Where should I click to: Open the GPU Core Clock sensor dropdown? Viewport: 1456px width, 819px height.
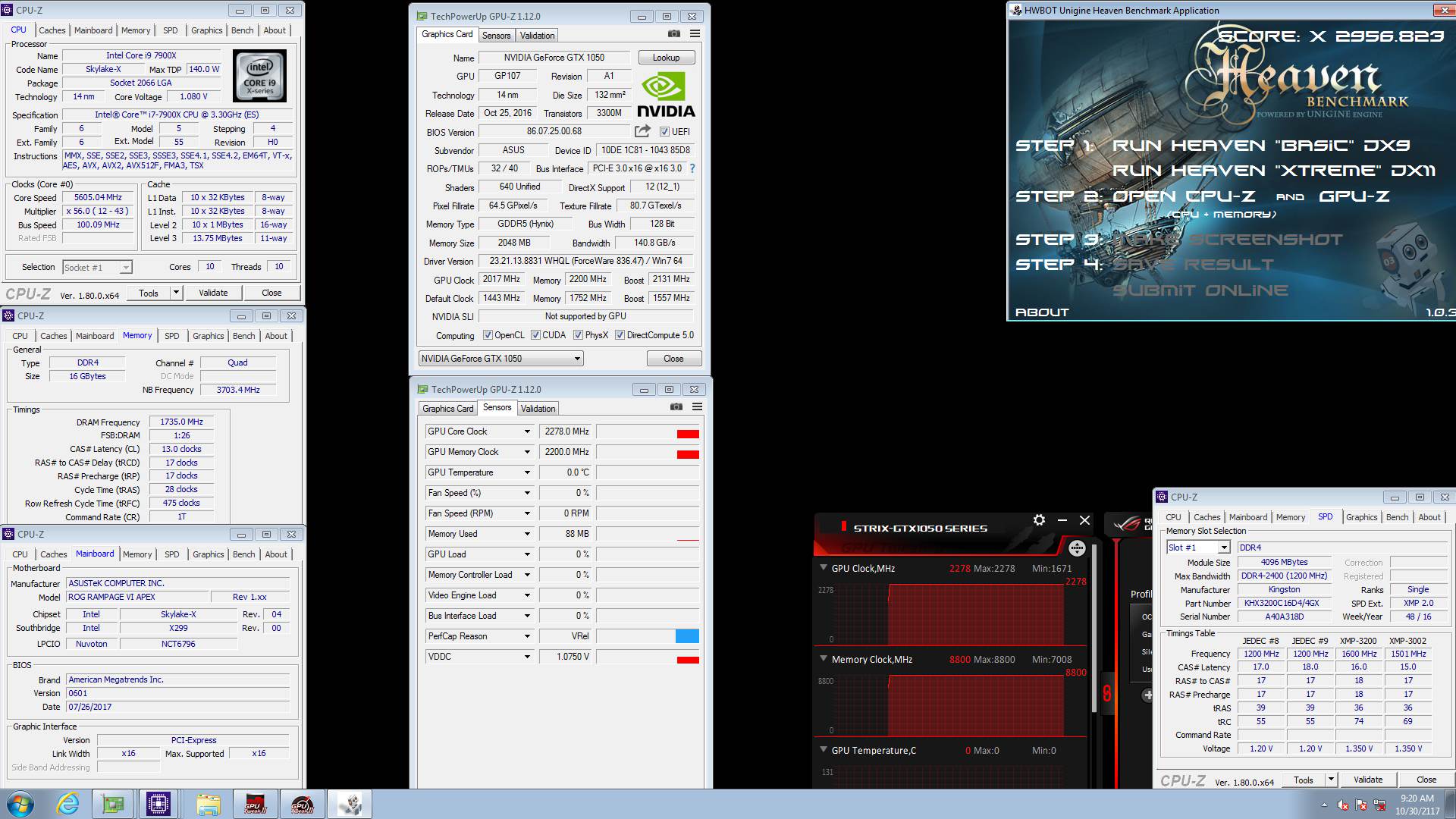(527, 431)
